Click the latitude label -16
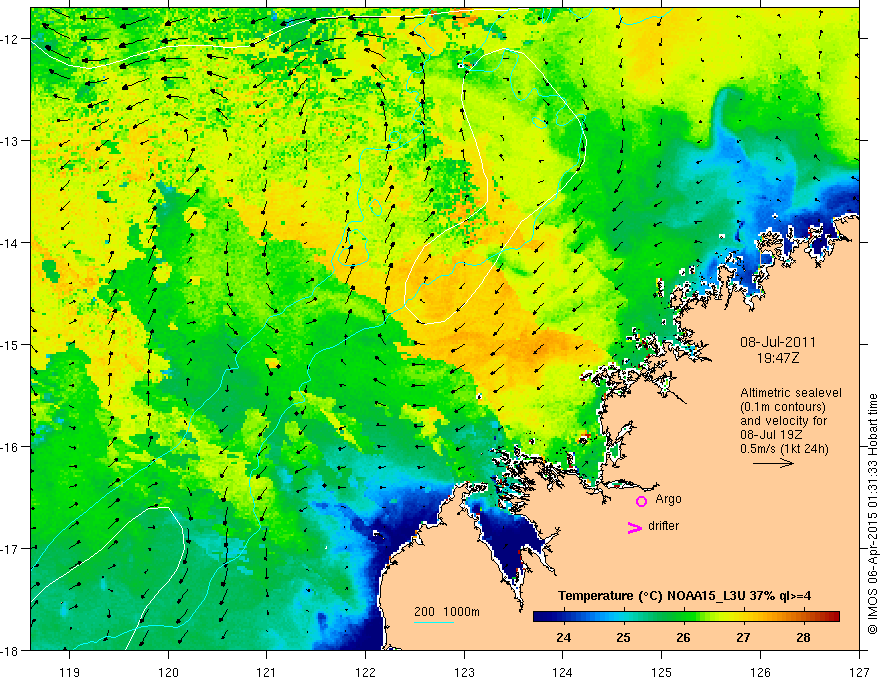The height and width of the screenshot is (680, 880). tap(10, 447)
